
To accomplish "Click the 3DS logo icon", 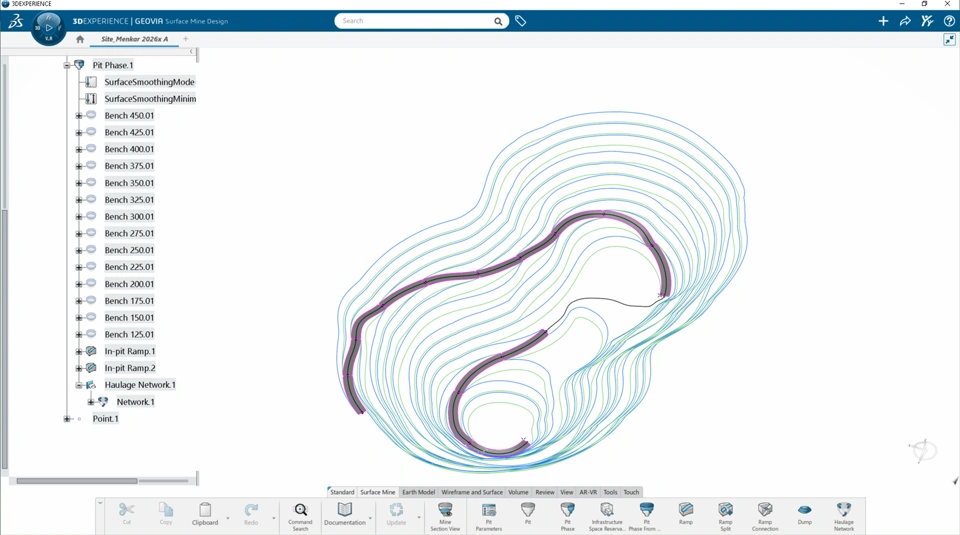I will (x=16, y=21).
